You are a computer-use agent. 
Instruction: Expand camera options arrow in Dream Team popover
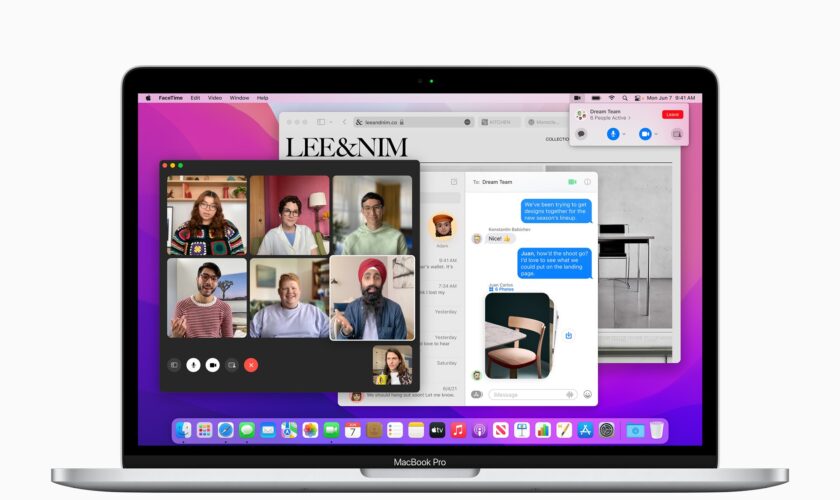click(656, 134)
